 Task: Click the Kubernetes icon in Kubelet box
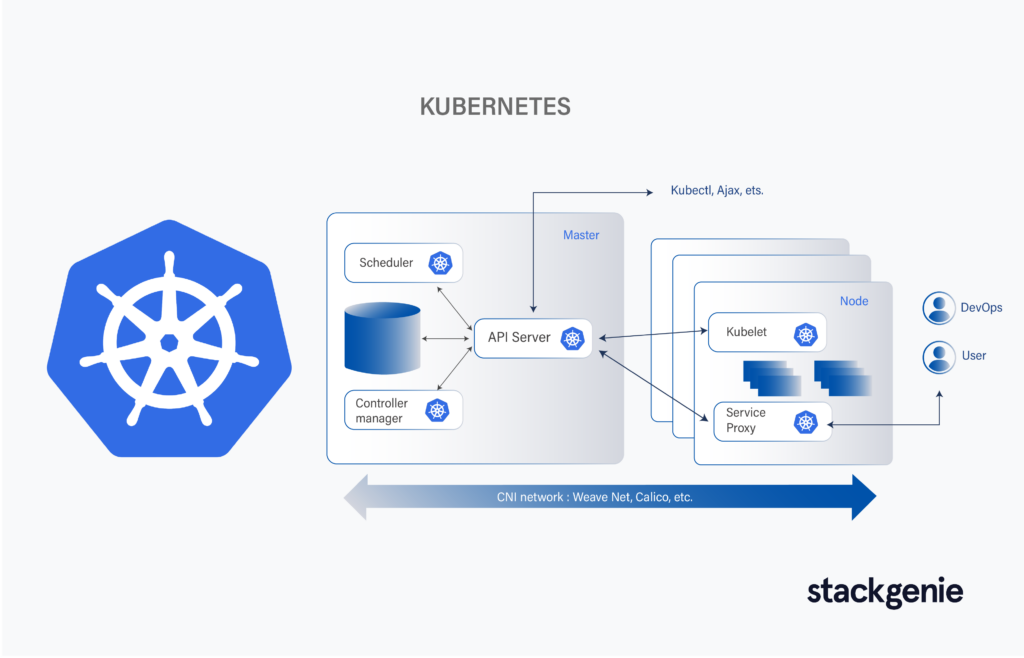coord(805,334)
